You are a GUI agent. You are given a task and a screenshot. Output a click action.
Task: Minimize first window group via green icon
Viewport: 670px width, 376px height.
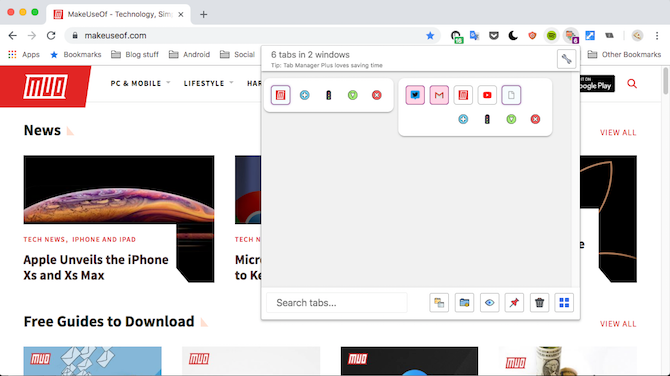point(353,95)
